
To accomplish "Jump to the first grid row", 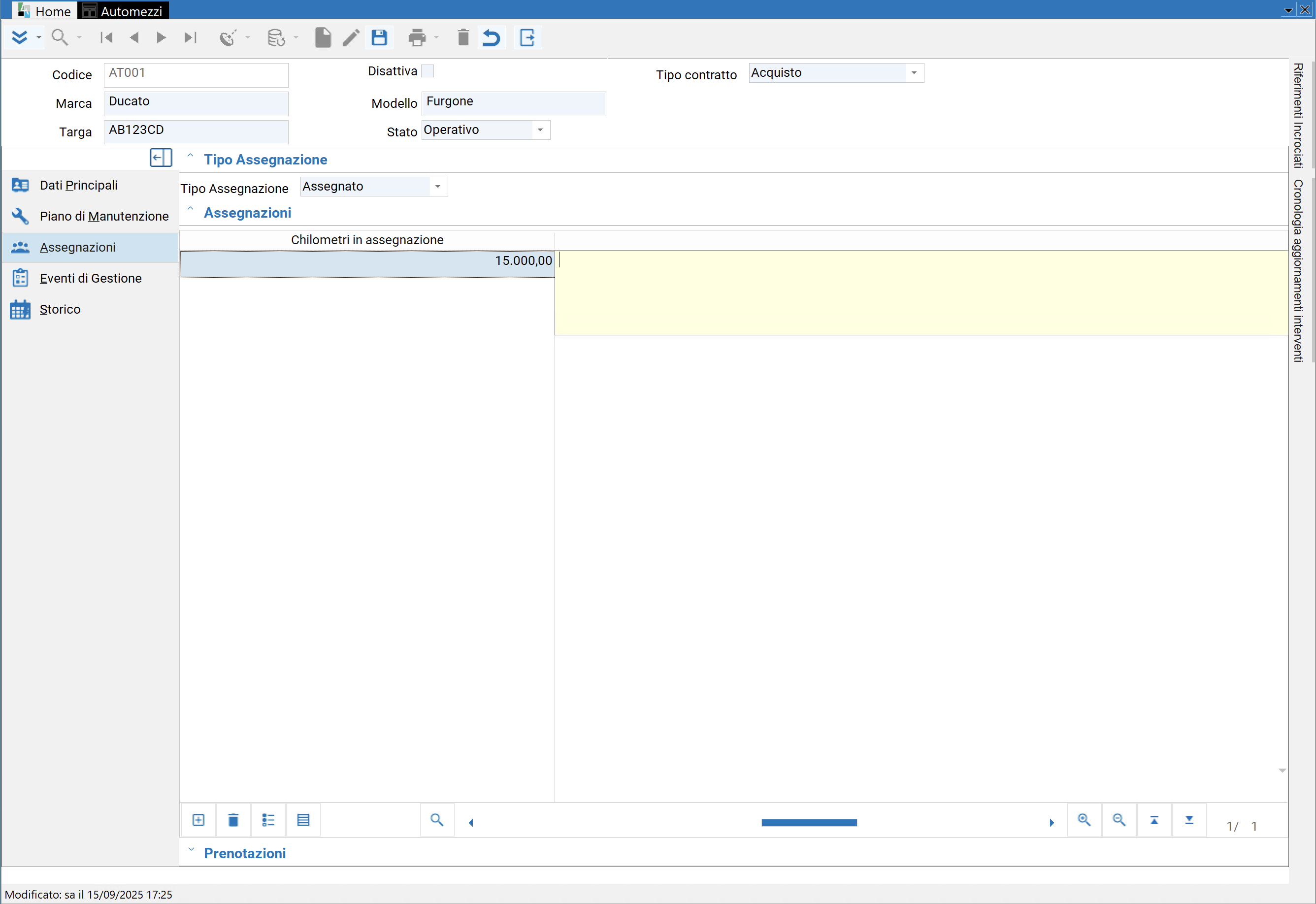I will (1154, 820).
